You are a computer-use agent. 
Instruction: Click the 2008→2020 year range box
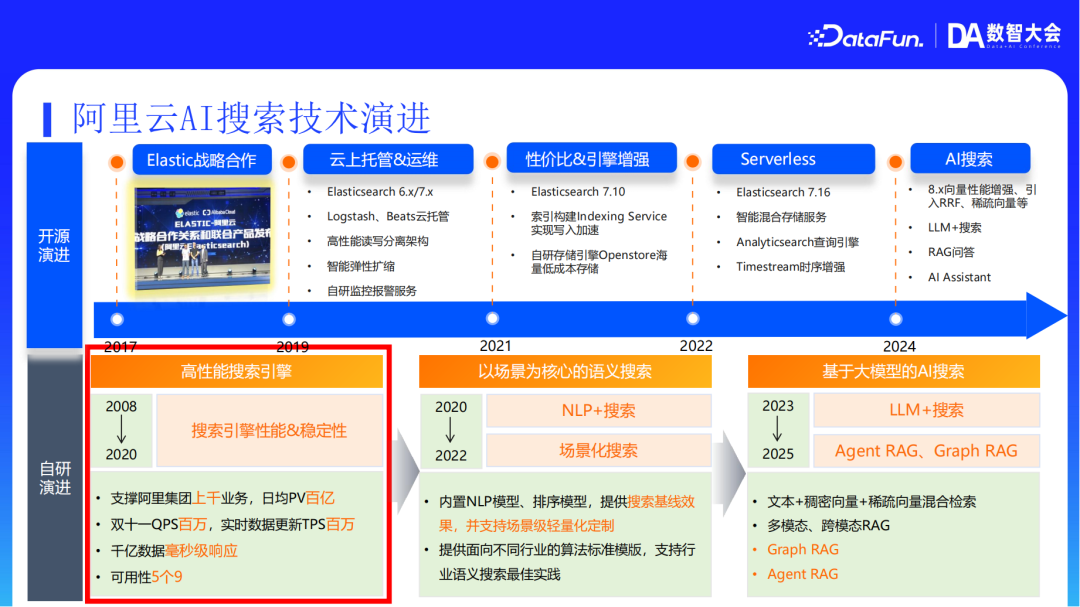121,432
